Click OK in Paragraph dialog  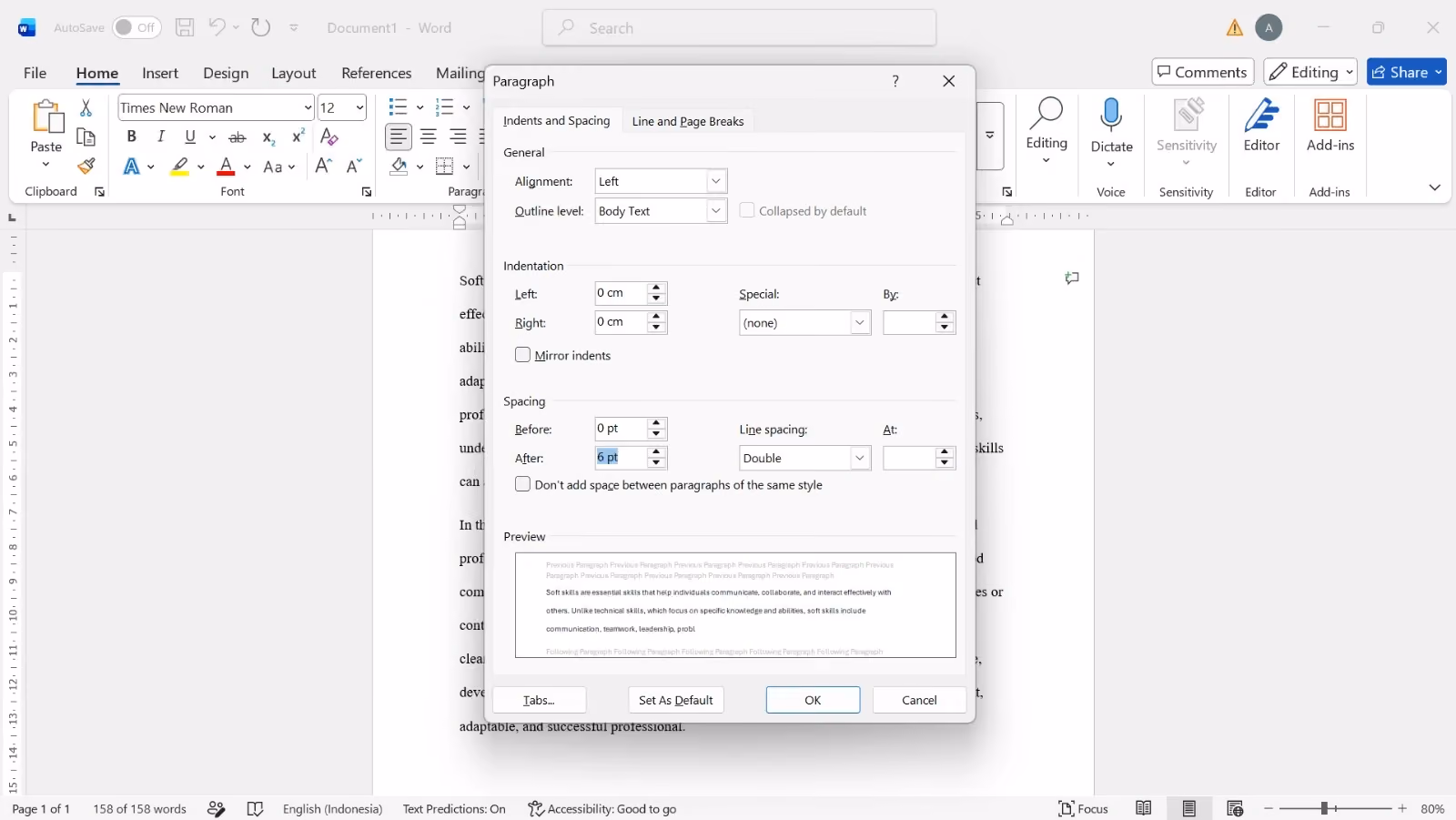click(813, 700)
